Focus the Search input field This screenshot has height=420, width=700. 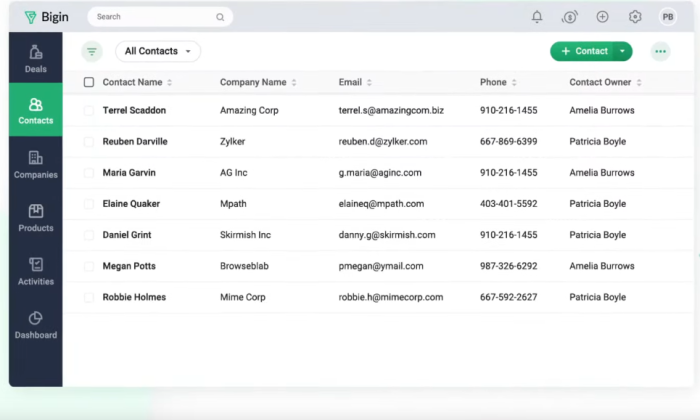pyautogui.click(x=154, y=17)
